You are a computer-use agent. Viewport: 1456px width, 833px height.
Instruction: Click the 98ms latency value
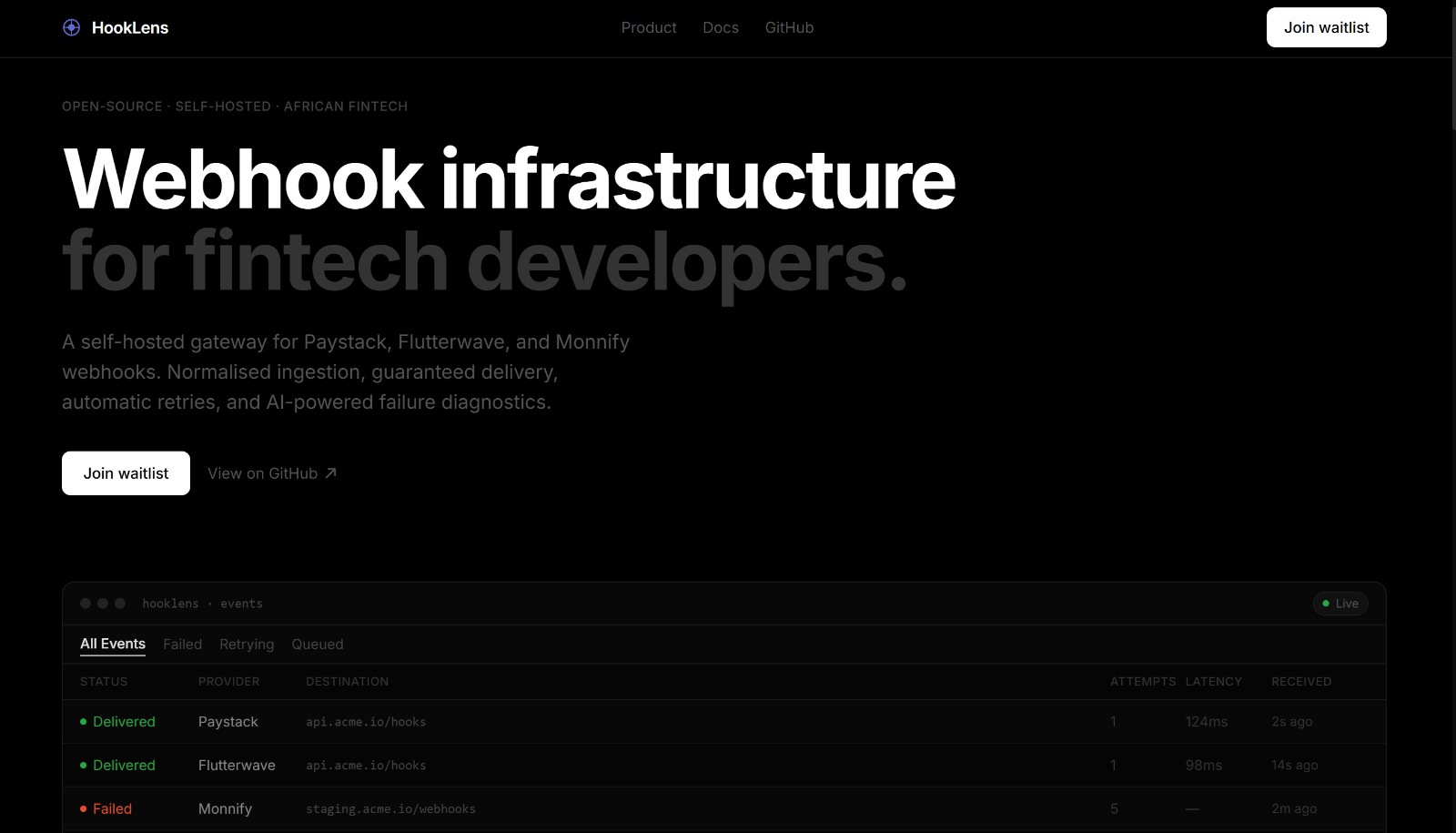[1203, 766]
